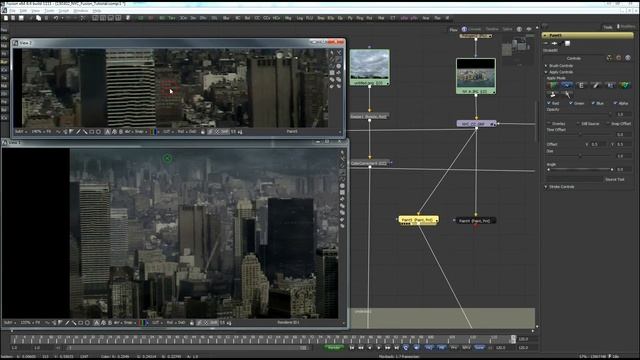Viewport: 640px width, 360px height.
Task: Click the Undo icon in the toolbar
Action: click(x=56, y=18)
